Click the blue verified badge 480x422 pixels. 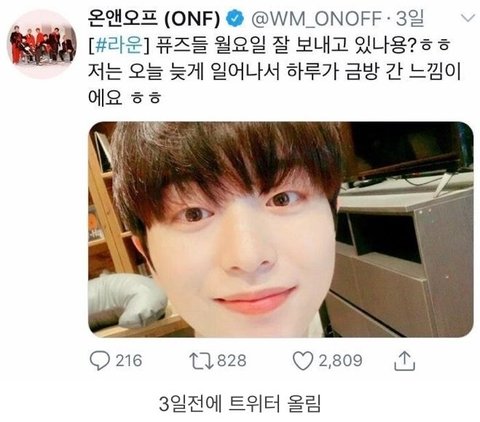(235, 19)
